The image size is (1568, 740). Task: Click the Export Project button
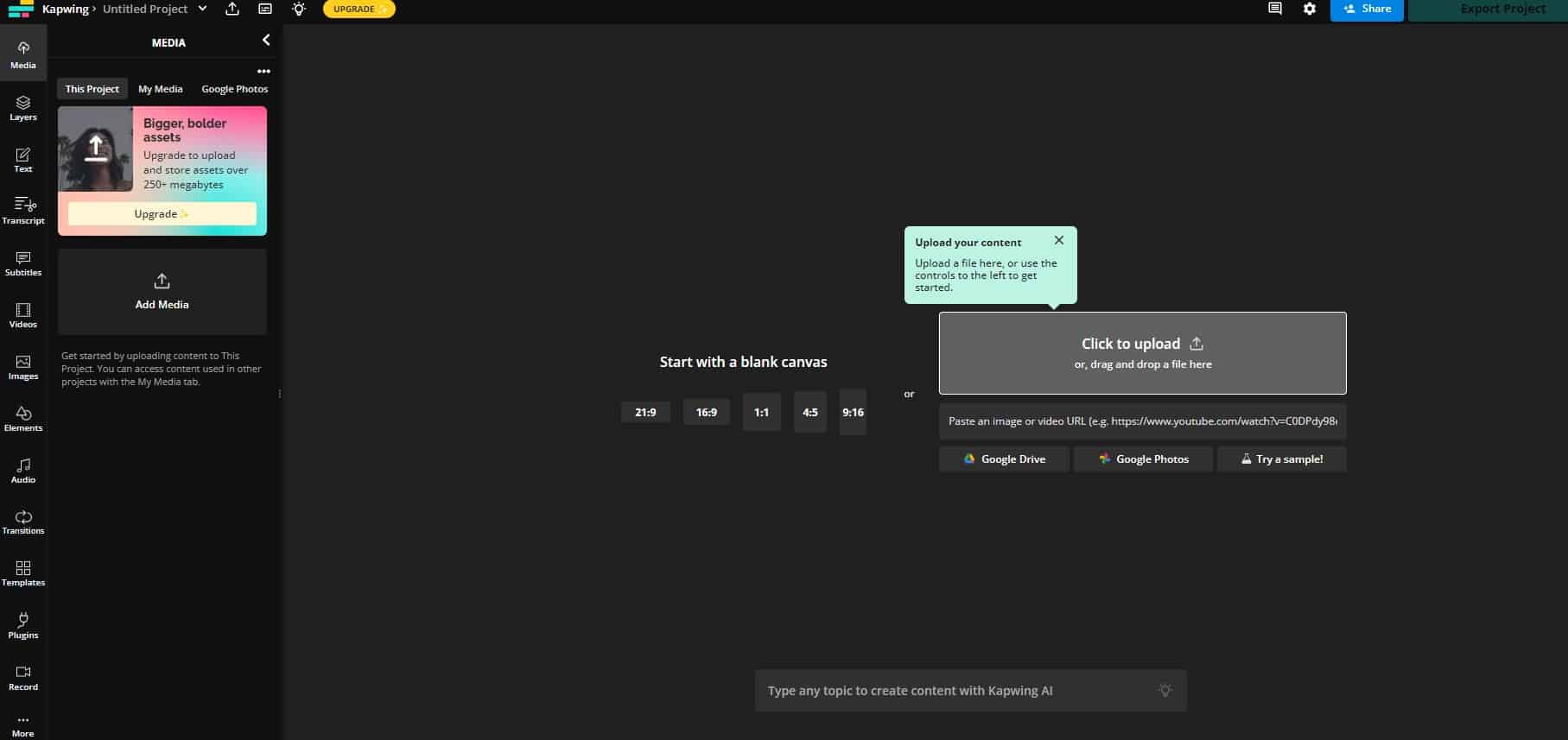1488,9
